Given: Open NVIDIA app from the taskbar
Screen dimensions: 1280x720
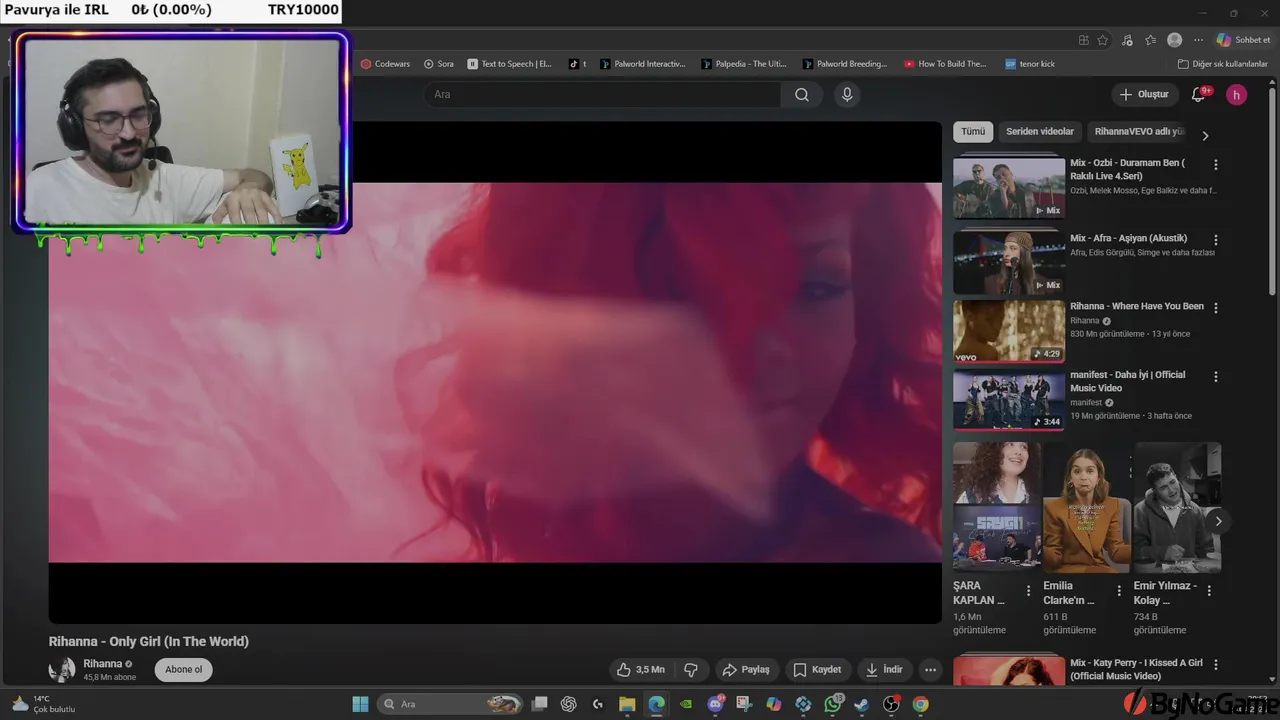Looking at the screenshot, I should click(686, 704).
